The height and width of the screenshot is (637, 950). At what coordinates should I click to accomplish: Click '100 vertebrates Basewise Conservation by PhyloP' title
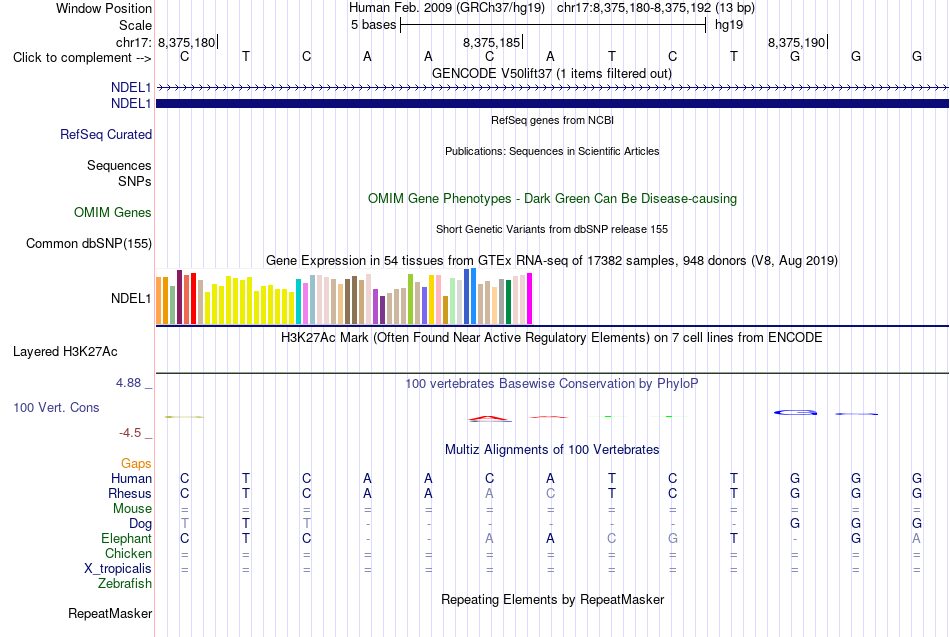[552, 384]
